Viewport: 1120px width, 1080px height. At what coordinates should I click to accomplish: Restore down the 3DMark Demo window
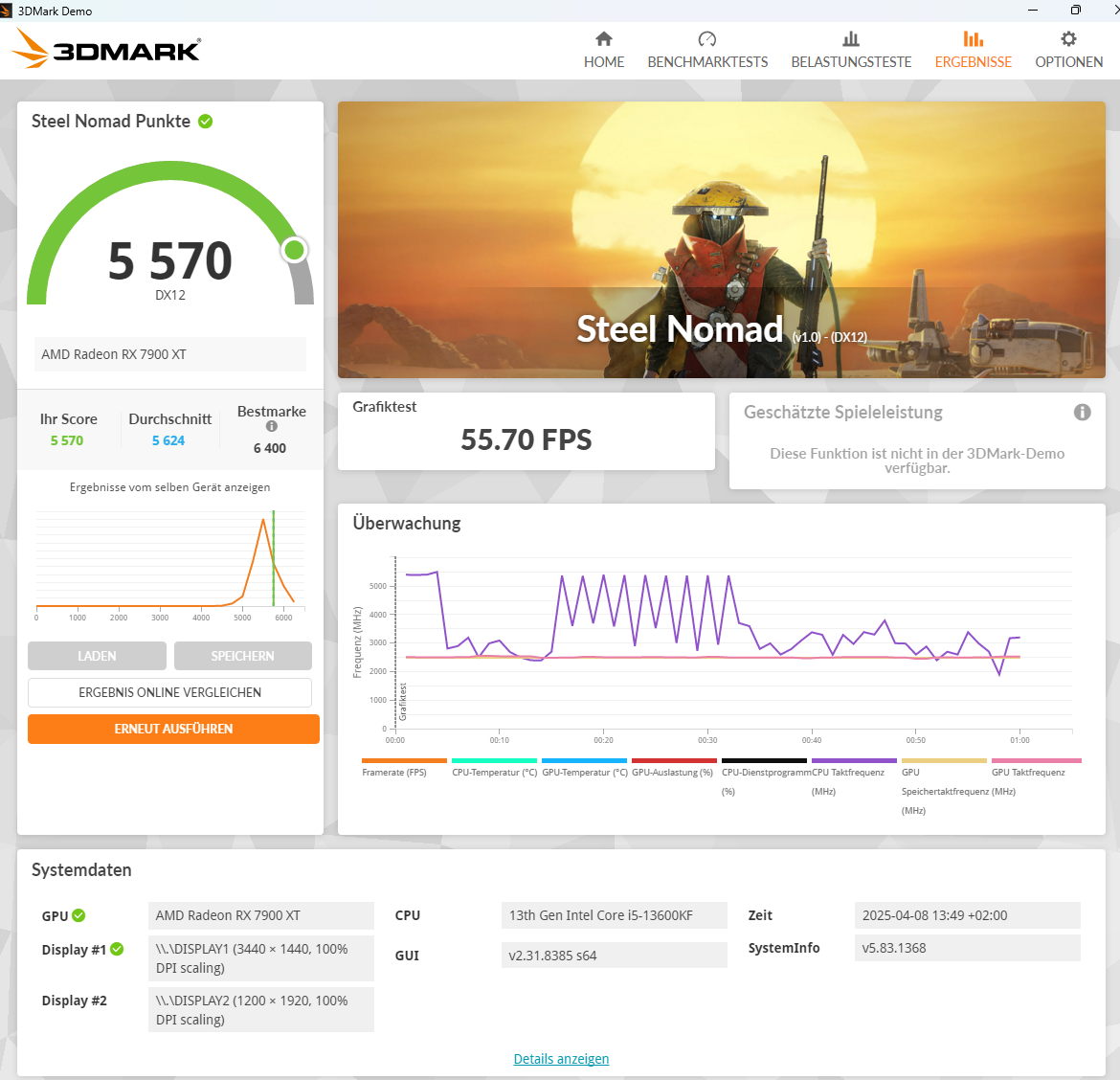[x=1076, y=10]
